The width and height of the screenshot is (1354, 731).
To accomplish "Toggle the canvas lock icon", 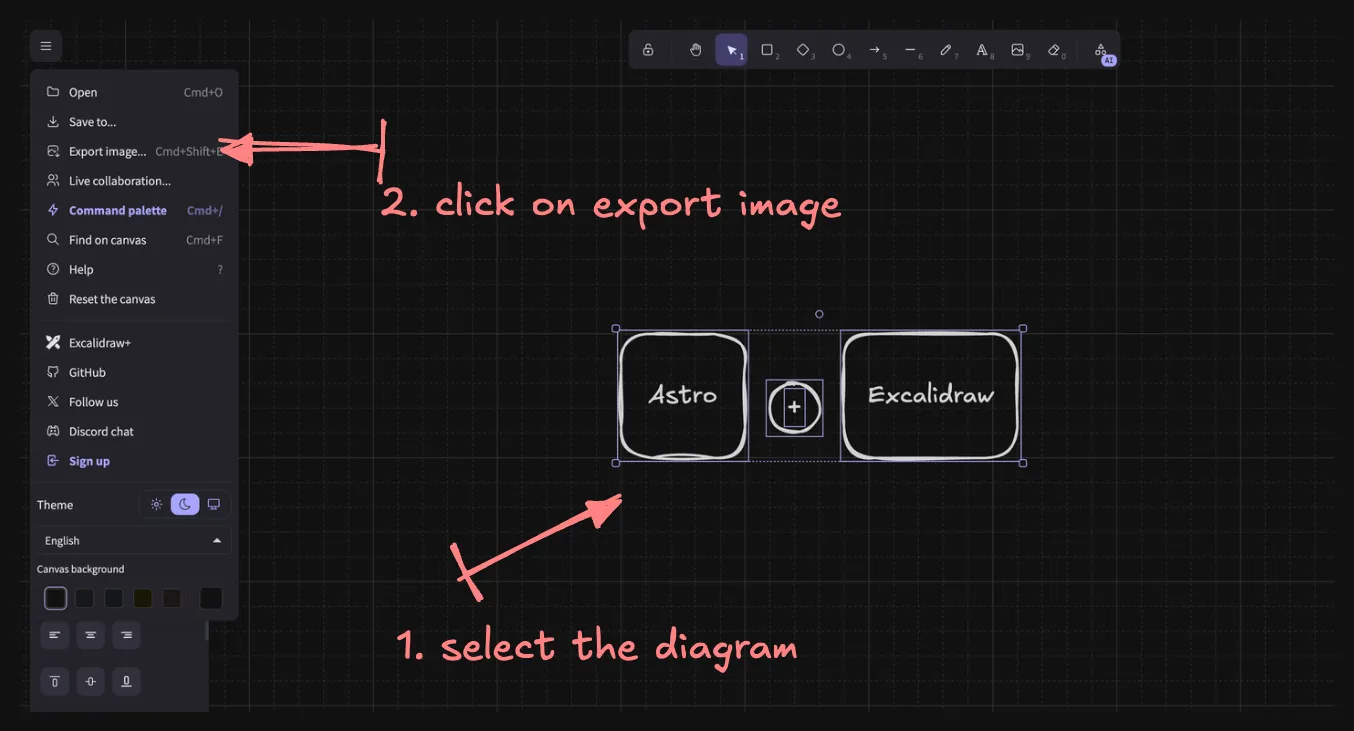I will (648, 49).
